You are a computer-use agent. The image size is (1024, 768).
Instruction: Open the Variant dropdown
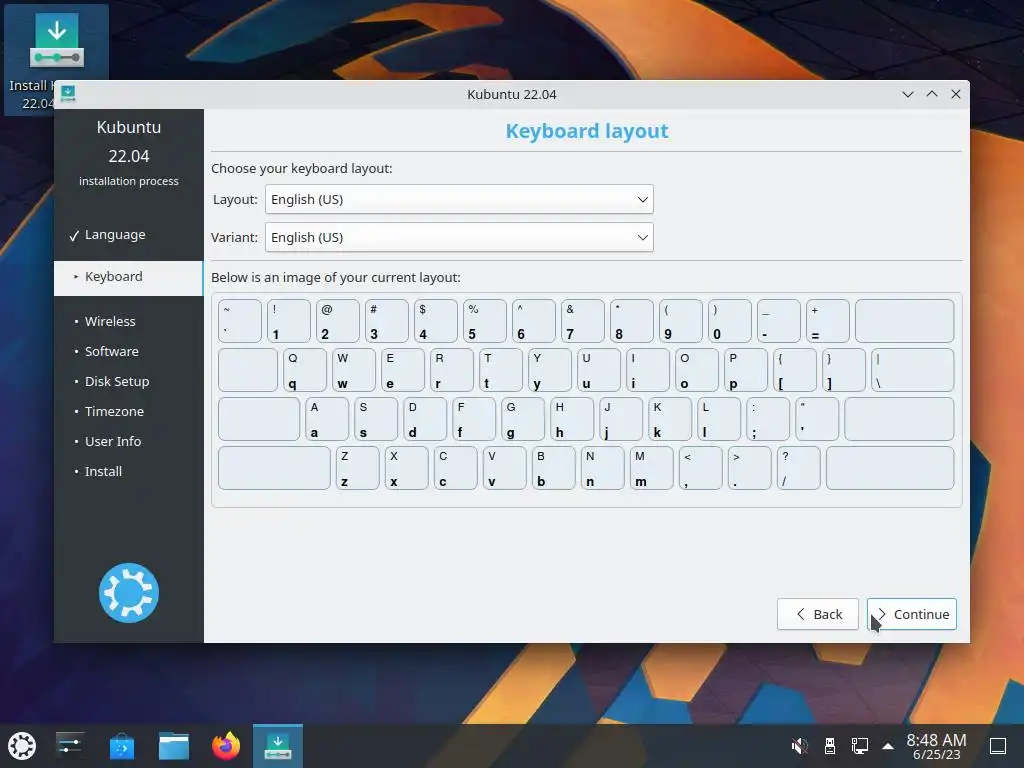(x=459, y=237)
